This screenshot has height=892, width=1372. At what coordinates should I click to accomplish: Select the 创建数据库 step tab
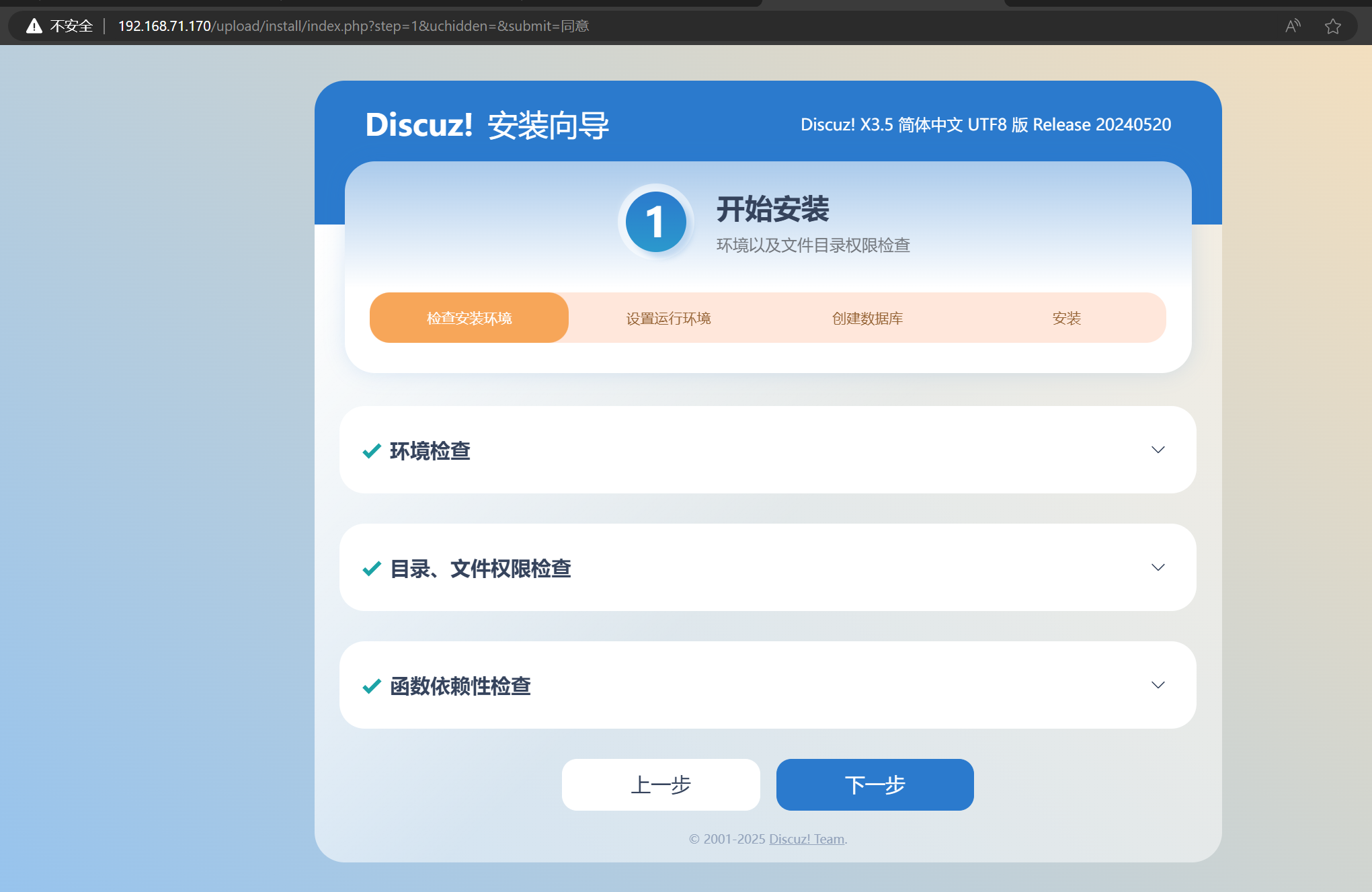click(867, 318)
